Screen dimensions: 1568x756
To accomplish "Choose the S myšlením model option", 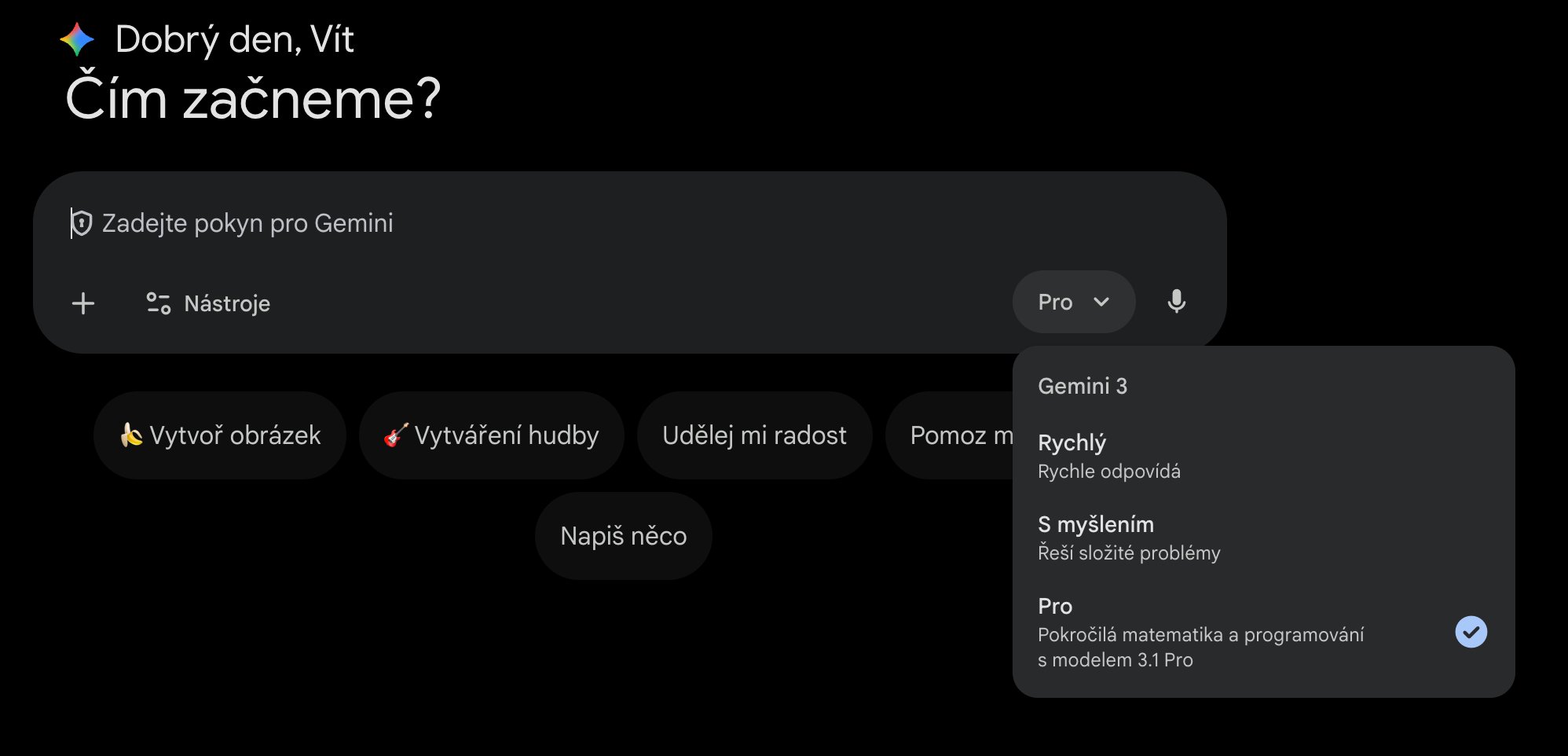I will point(1128,538).
